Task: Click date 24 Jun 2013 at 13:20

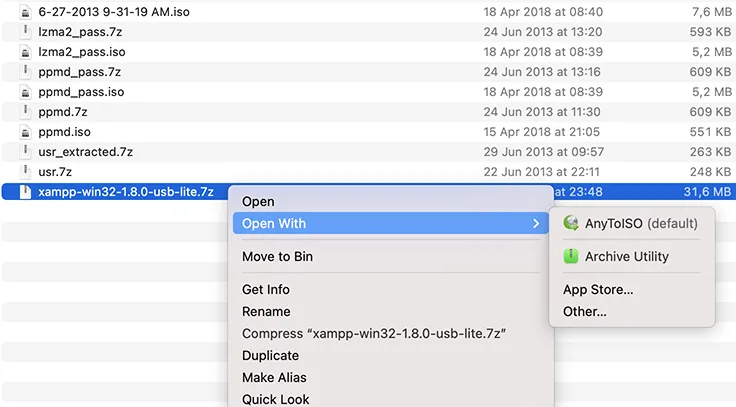Action: click(x=543, y=32)
